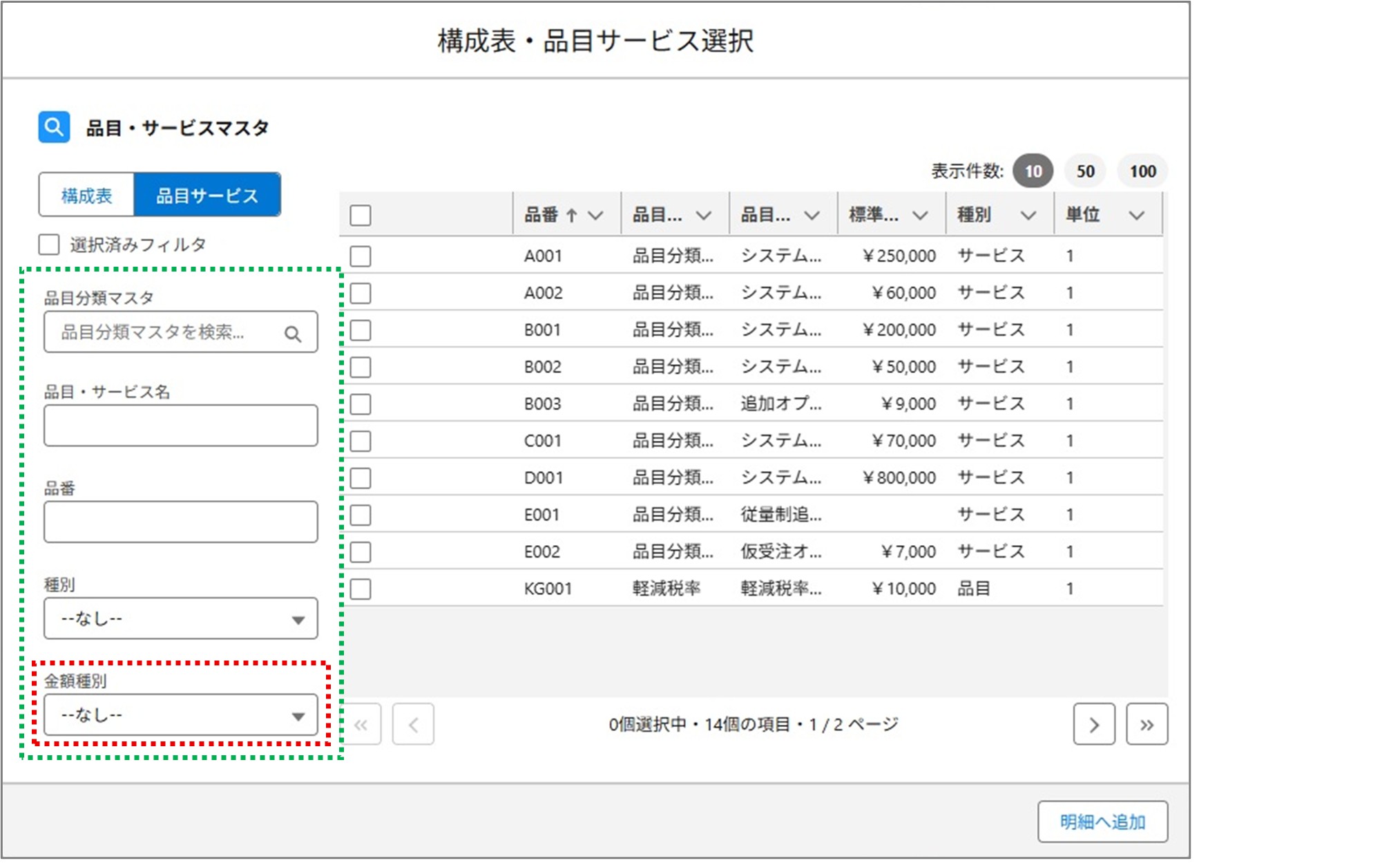Click the 明細へ追加 button
Viewport: 1400px width, 863px height.
[1102, 822]
